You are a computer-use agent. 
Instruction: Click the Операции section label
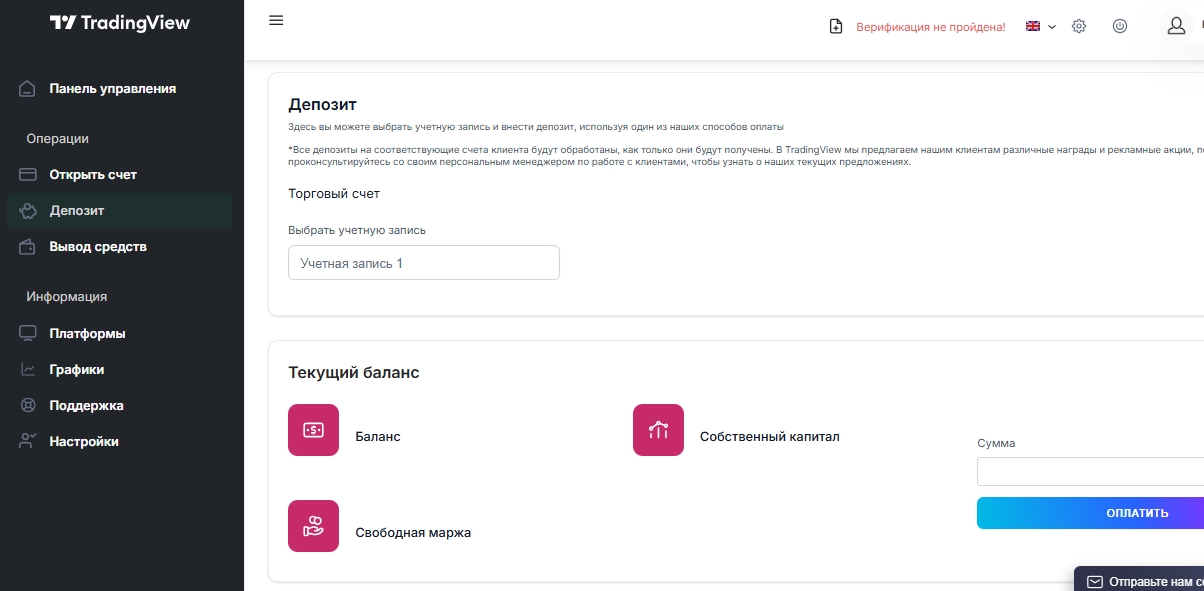[x=58, y=139]
